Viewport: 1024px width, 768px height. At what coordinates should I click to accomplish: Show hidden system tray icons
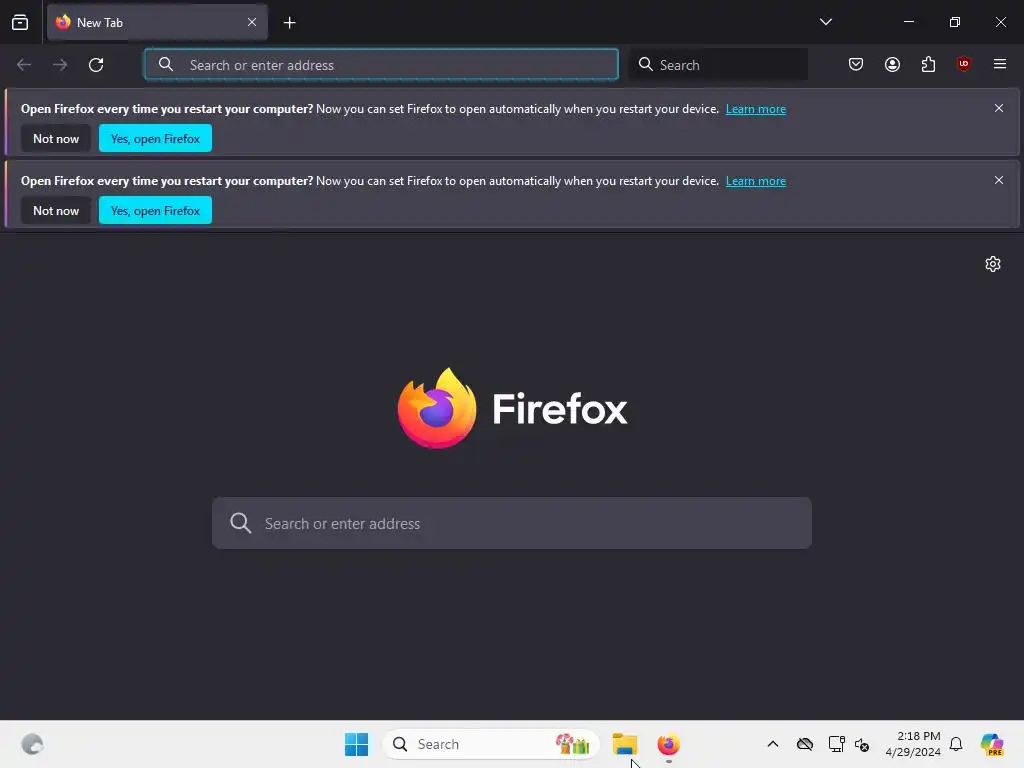[x=773, y=744]
